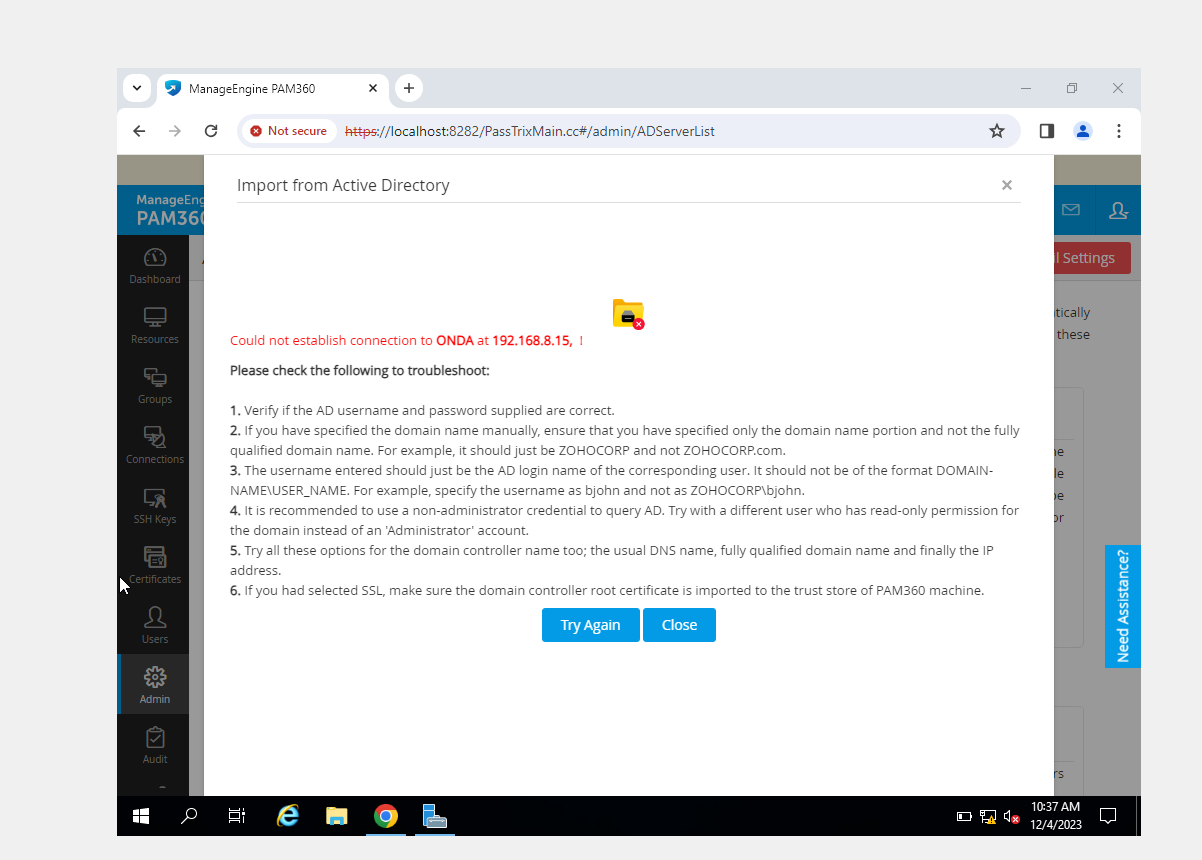
Task: Click the Not secure site info chip
Action: point(289,131)
